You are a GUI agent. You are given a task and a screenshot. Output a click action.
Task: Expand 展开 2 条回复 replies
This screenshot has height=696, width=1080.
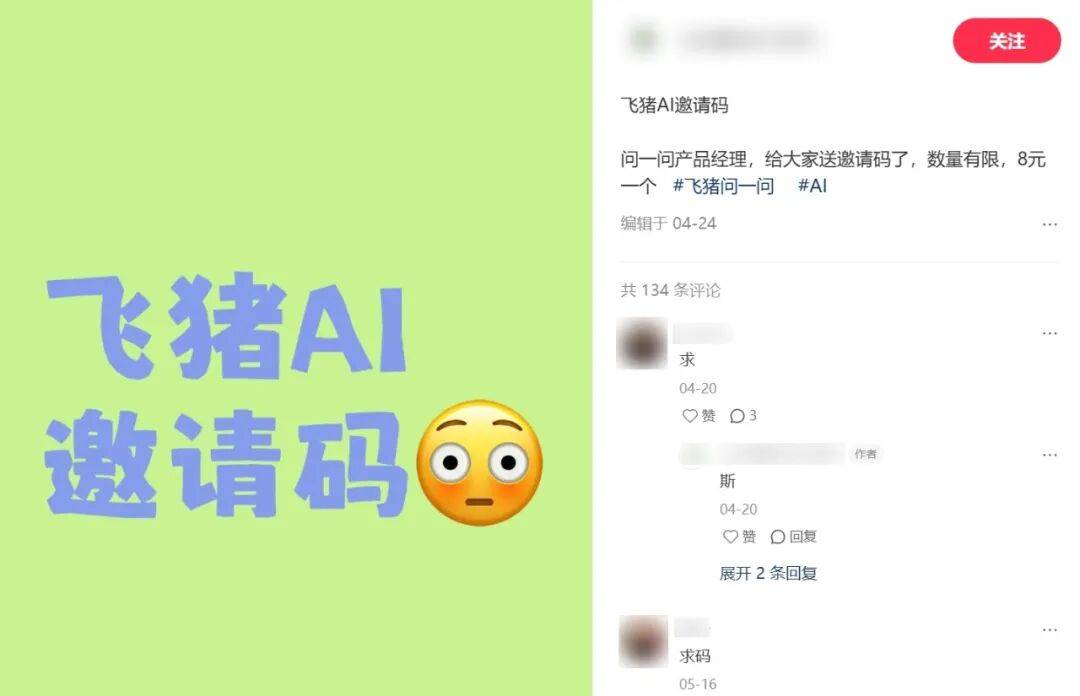tap(768, 573)
